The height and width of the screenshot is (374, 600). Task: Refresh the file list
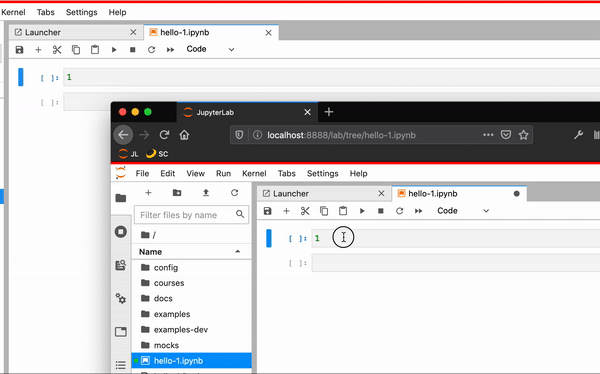[x=235, y=193]
